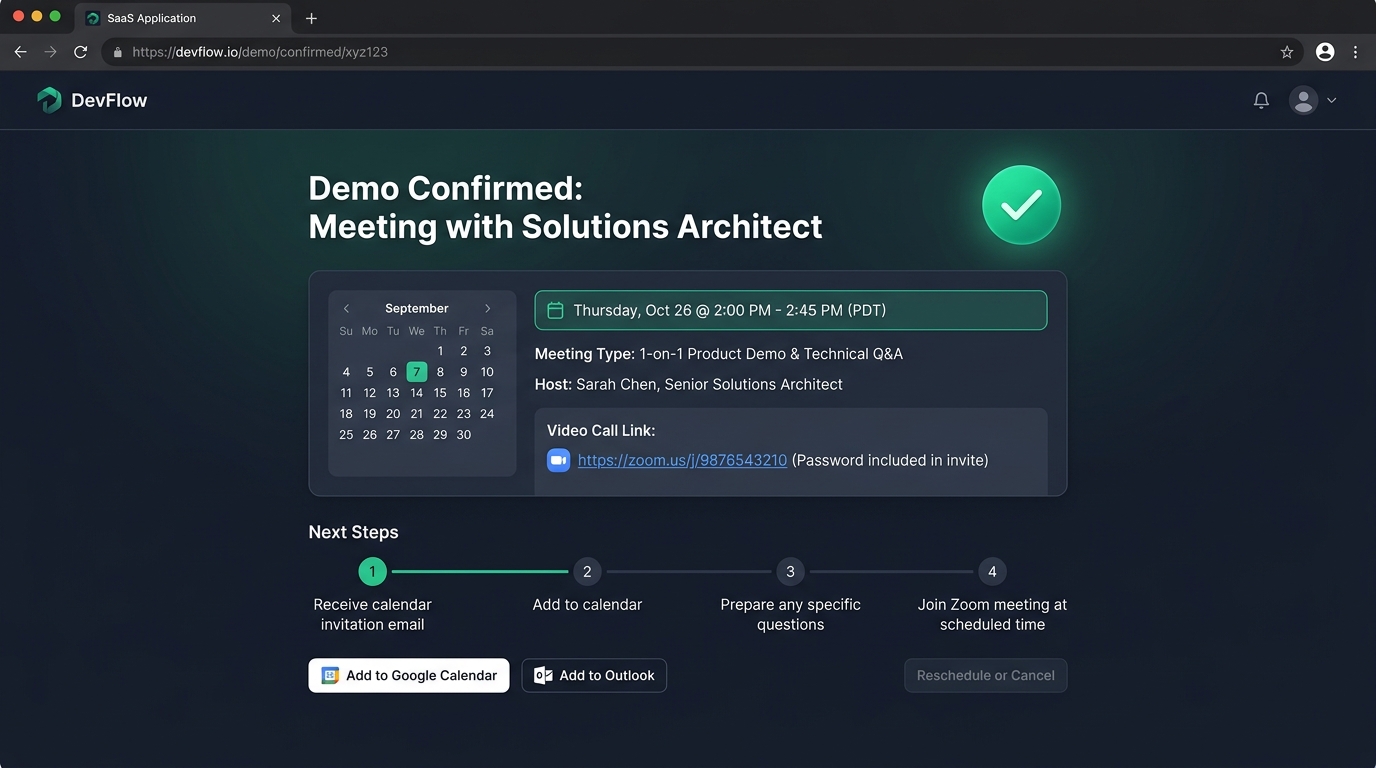
Task: Click the site lock icon
Action: 118,52
